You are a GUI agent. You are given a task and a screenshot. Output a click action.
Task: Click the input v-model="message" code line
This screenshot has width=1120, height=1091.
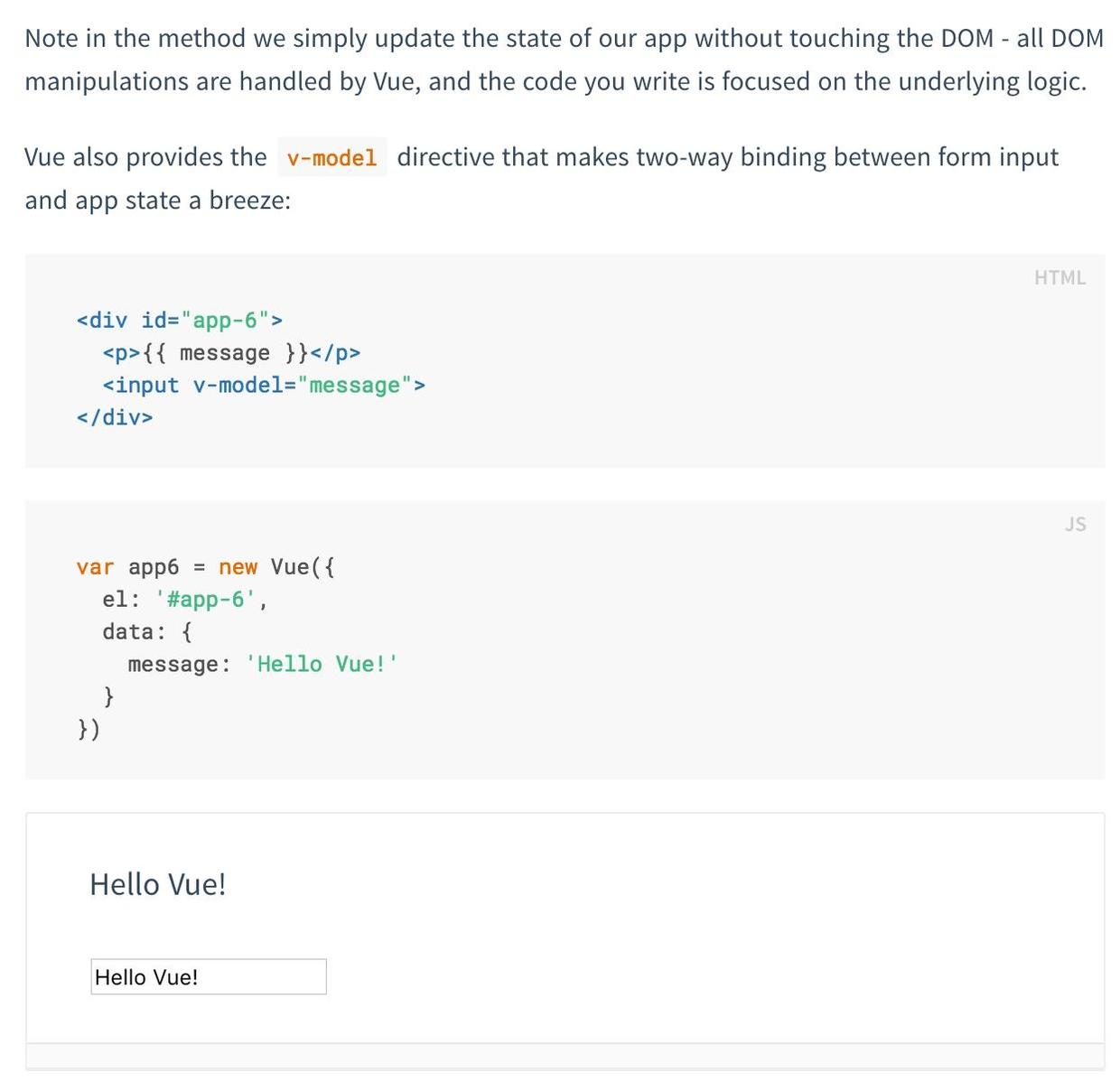[263, 386]
